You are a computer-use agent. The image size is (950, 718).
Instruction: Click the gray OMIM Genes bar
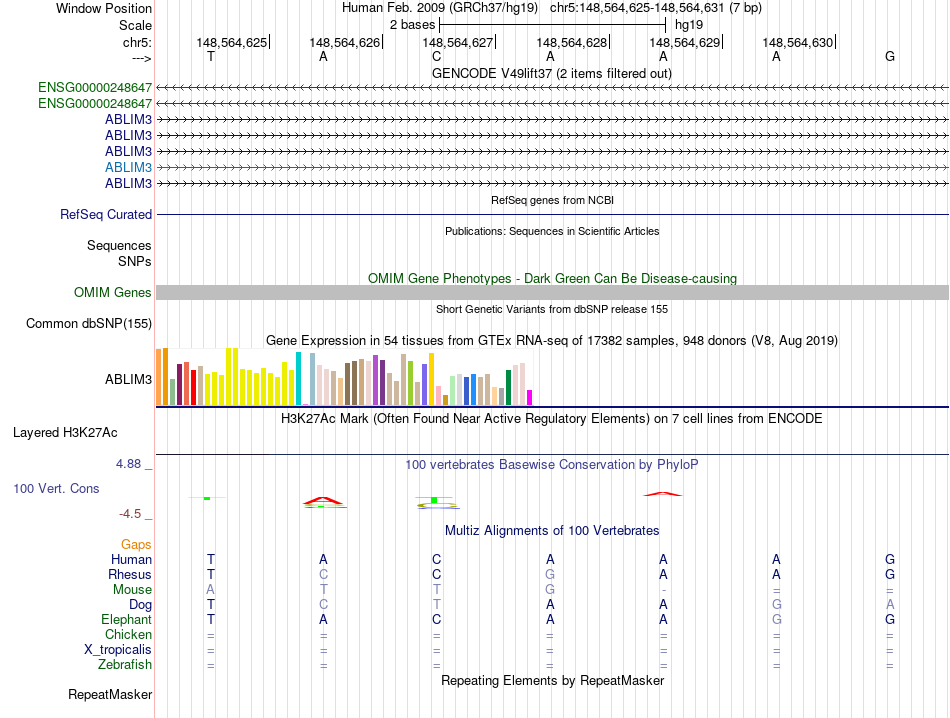pos(552,293)
